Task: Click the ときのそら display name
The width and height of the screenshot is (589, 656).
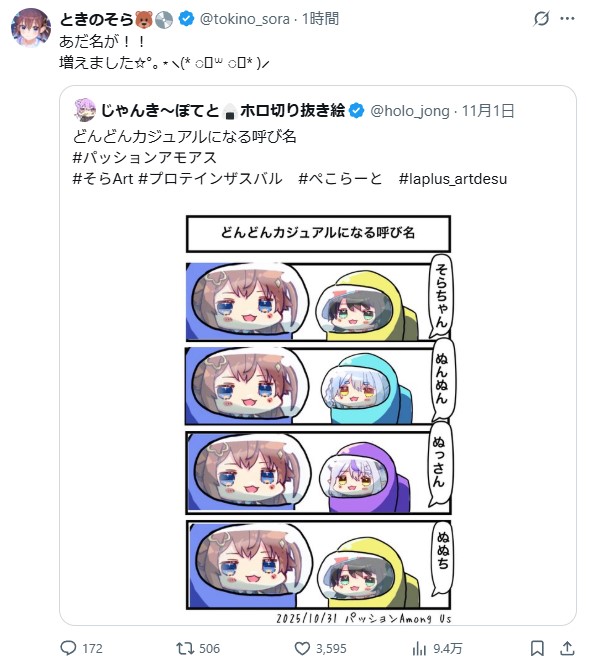Action: tap(96, 19)
